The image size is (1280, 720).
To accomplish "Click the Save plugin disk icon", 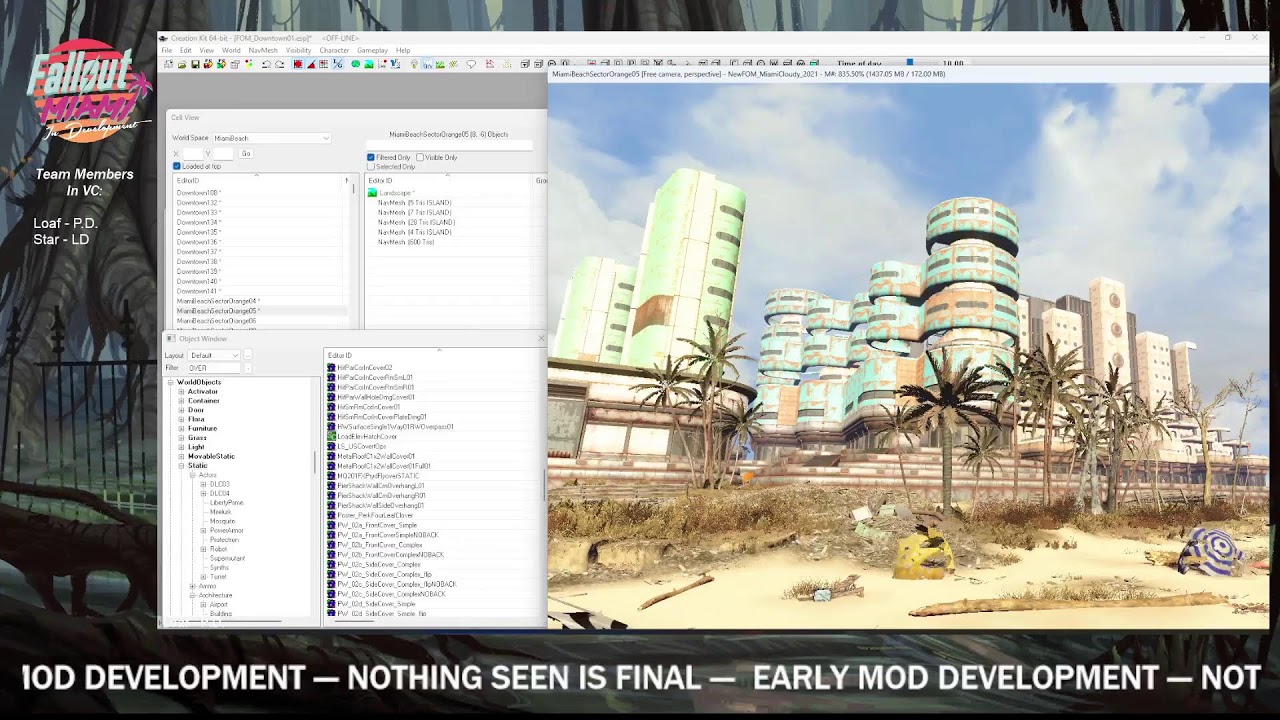I will click(x=195, y=64).
